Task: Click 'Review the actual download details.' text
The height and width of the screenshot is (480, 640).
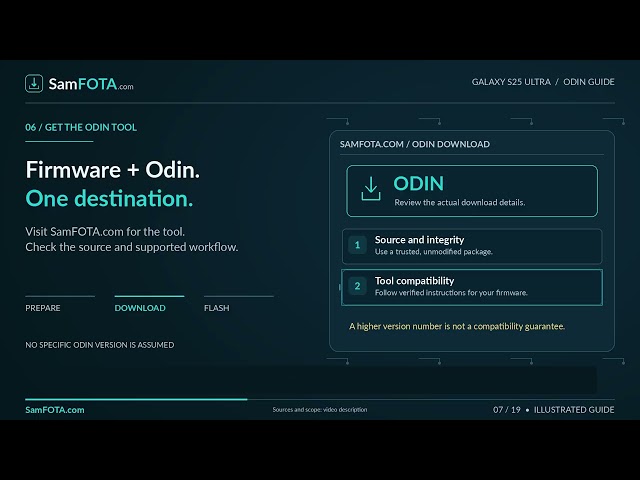Action: [x=460, y=202]
